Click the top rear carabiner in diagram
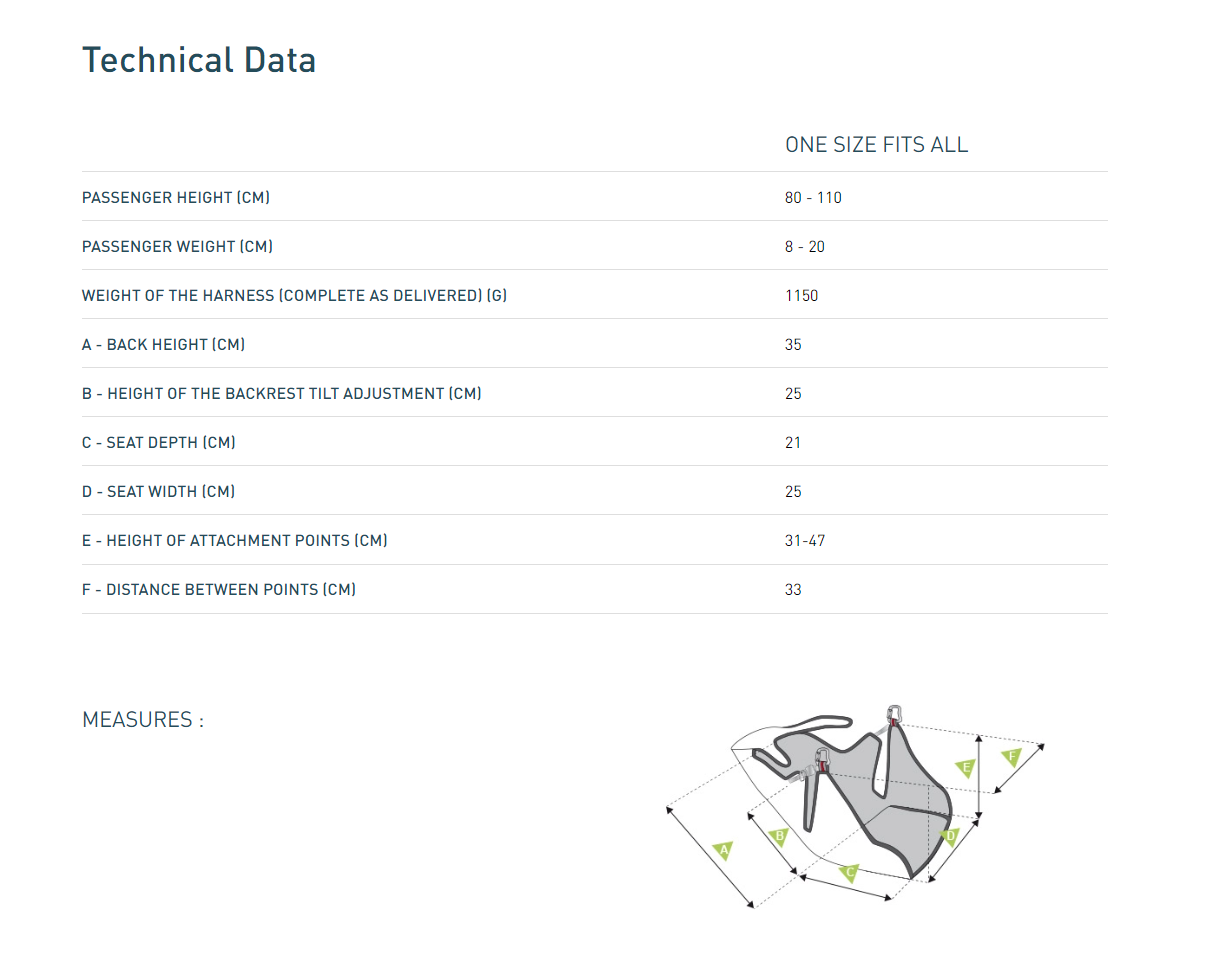1207x954 pixels. [895, 715]
